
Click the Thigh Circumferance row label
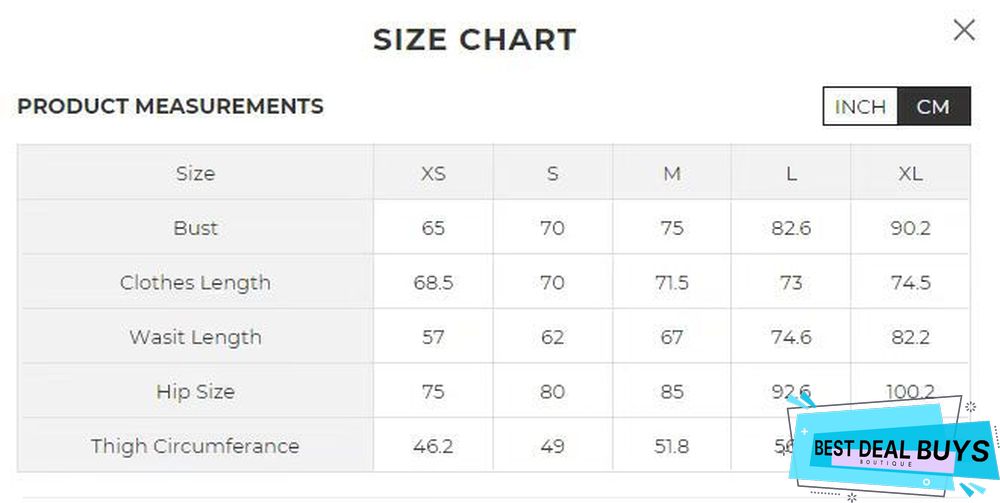point(195,446)
